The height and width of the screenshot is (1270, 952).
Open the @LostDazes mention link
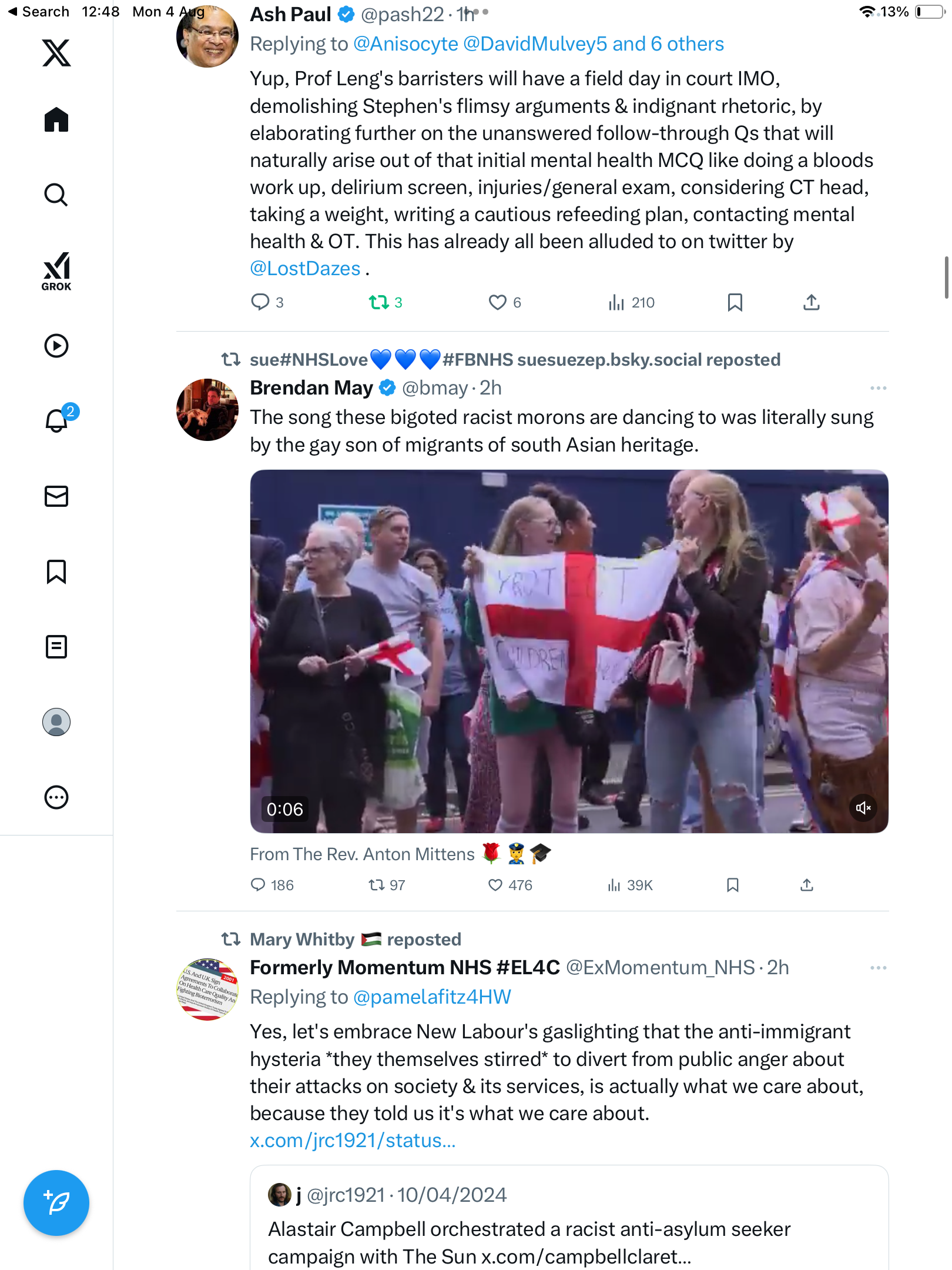point(305,268)
